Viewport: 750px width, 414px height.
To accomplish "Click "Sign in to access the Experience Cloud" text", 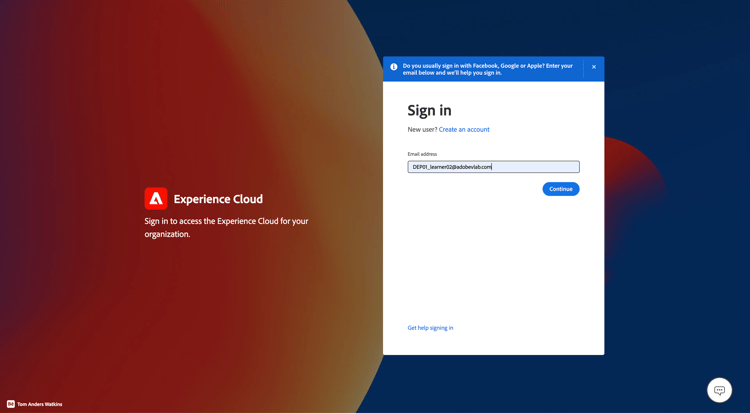I will tap(226, 228).
